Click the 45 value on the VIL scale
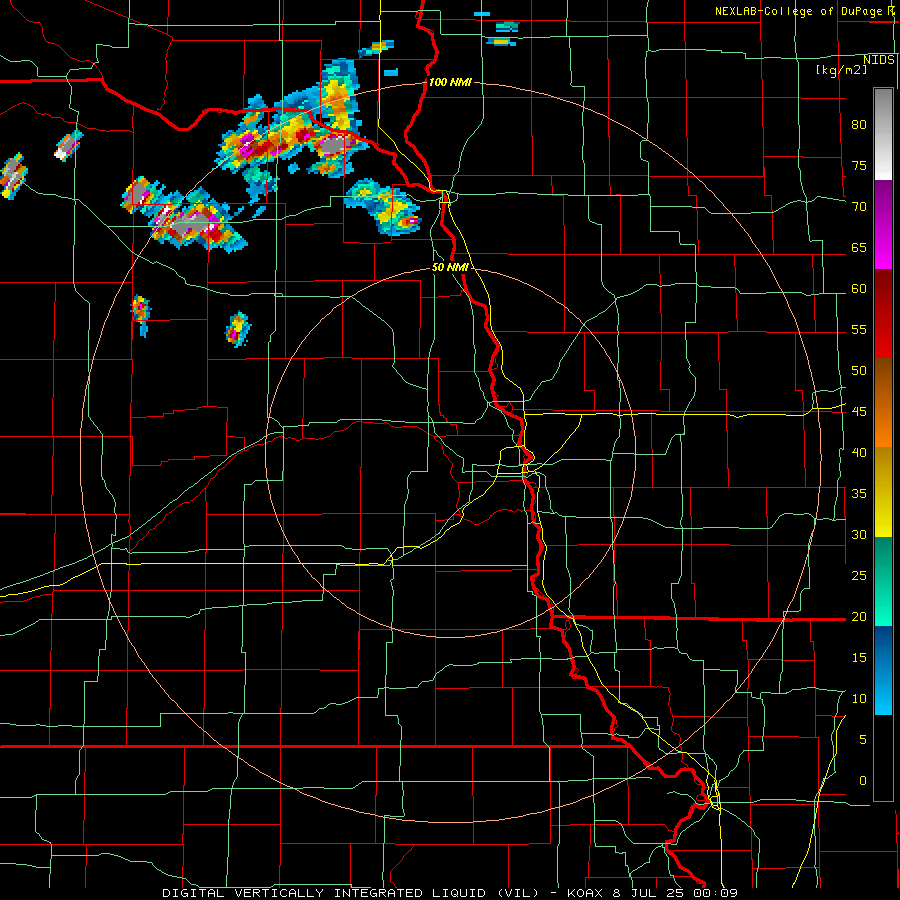The height and width of the screenshot is (900, 900). click(859, 412)
